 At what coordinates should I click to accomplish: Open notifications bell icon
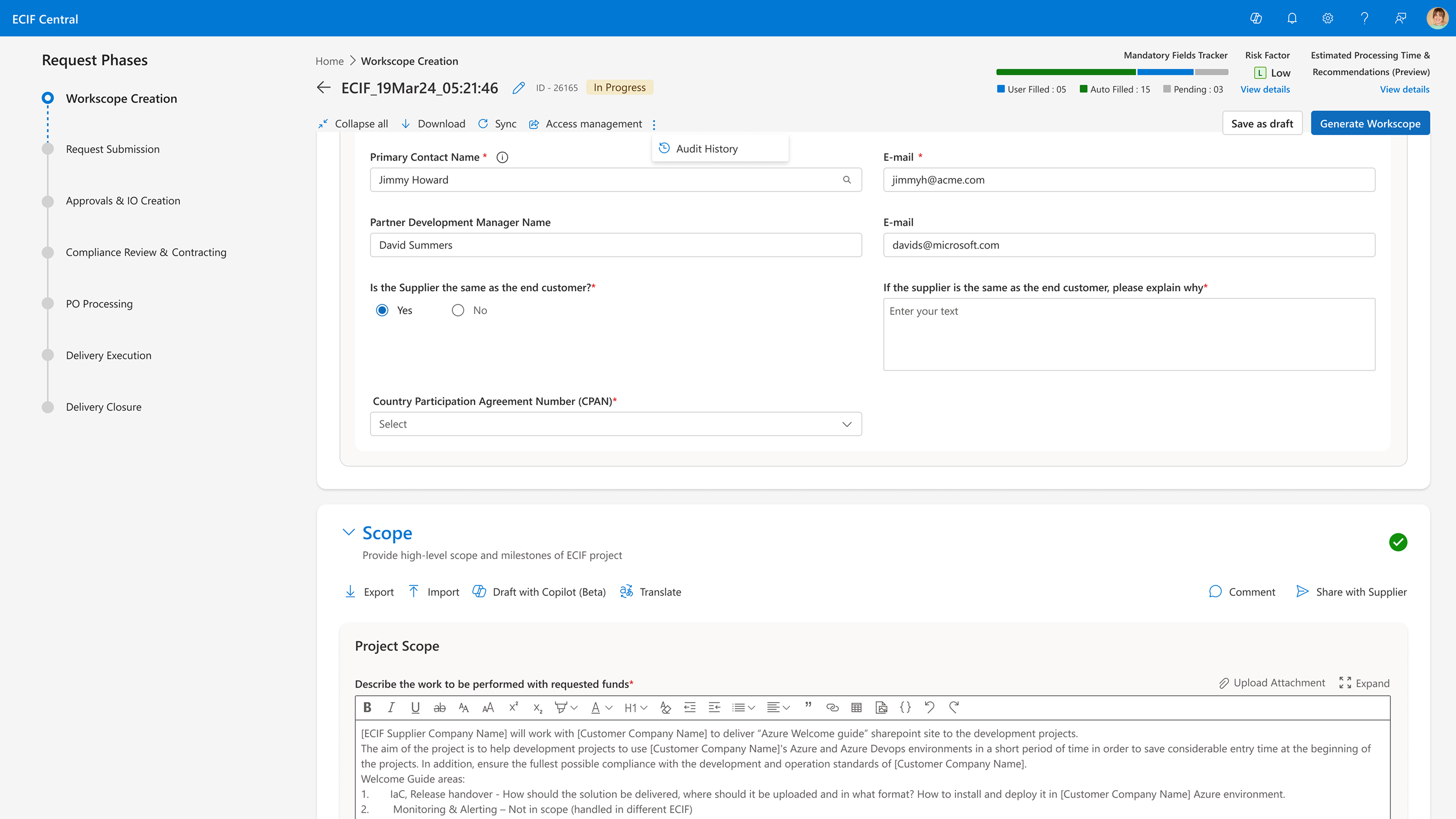1292,18
